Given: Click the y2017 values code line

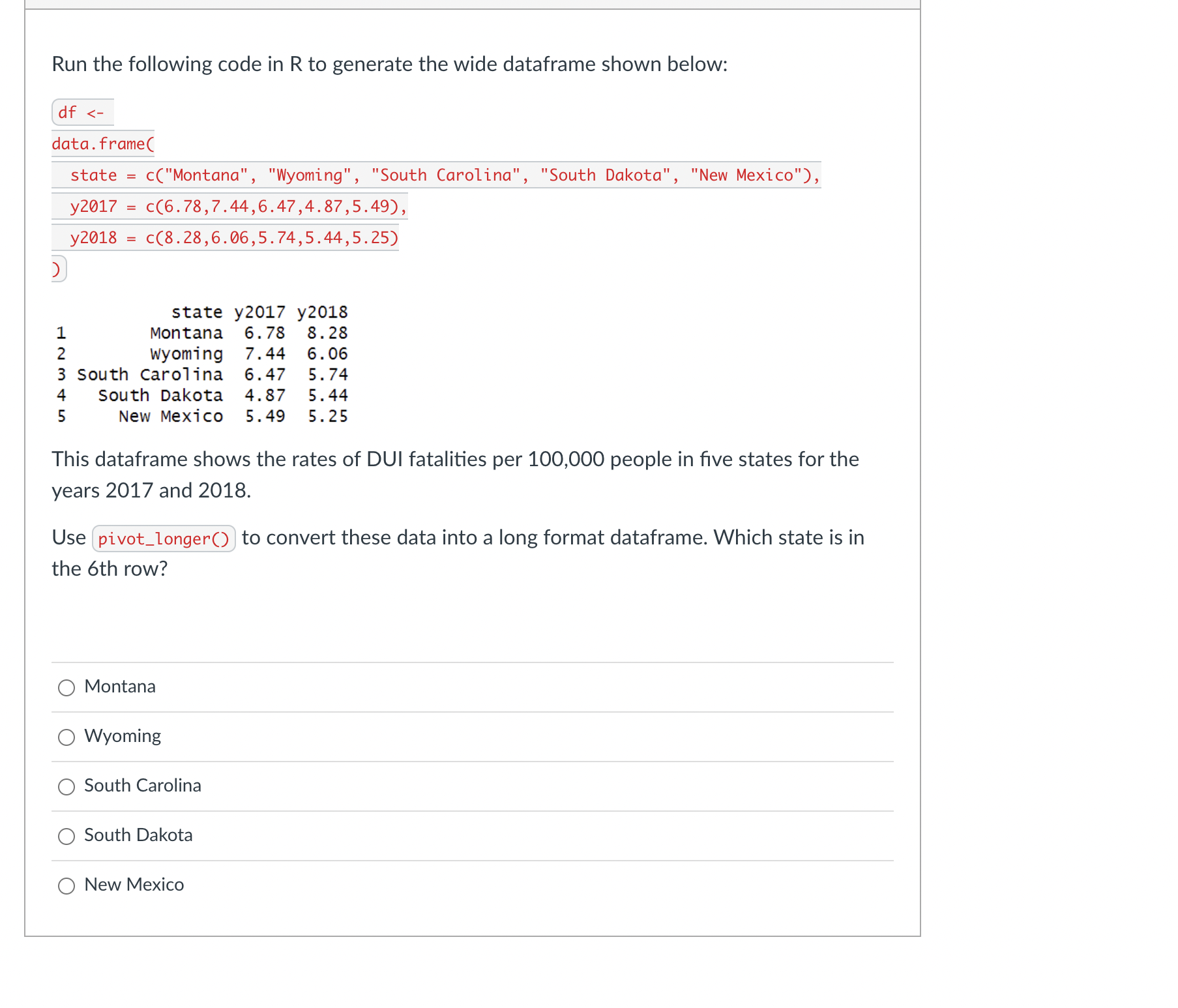Looking at the screenshot, I should tap(229, 206).
